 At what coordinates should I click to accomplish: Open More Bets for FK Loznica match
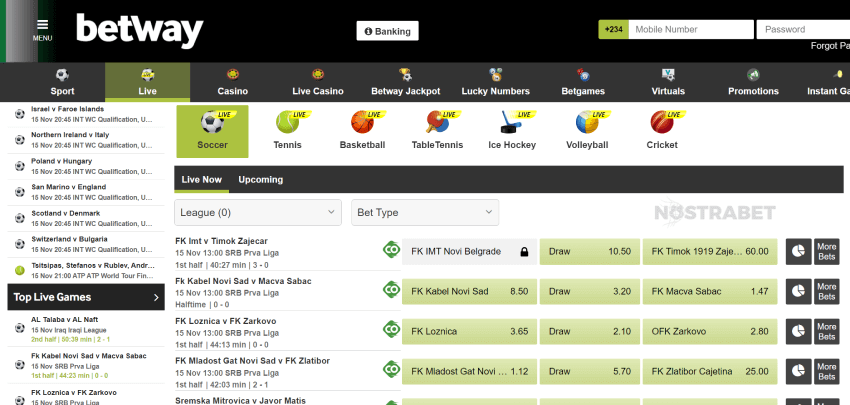coord(827,331)
